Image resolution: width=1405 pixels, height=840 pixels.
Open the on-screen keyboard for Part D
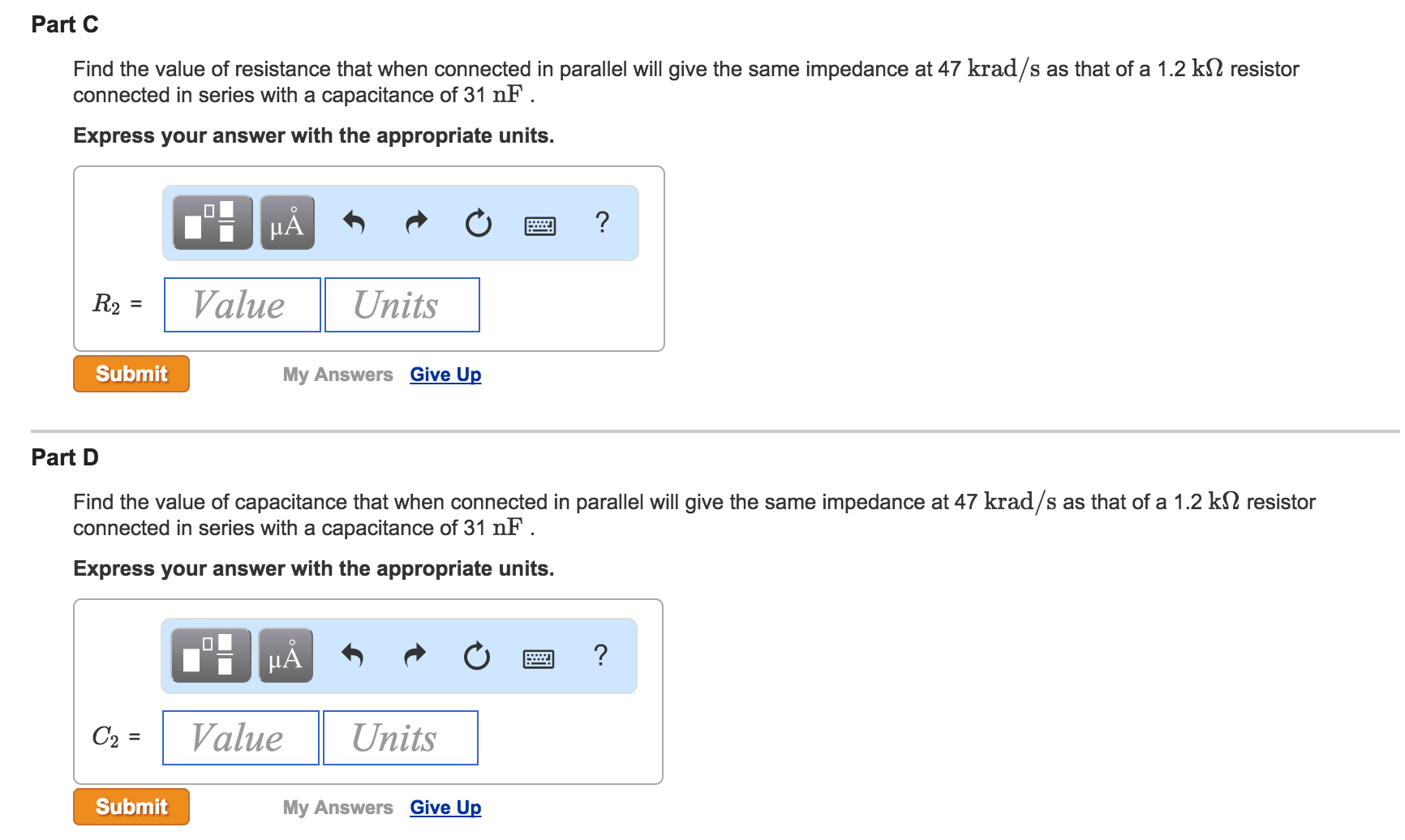click(538, 658)
